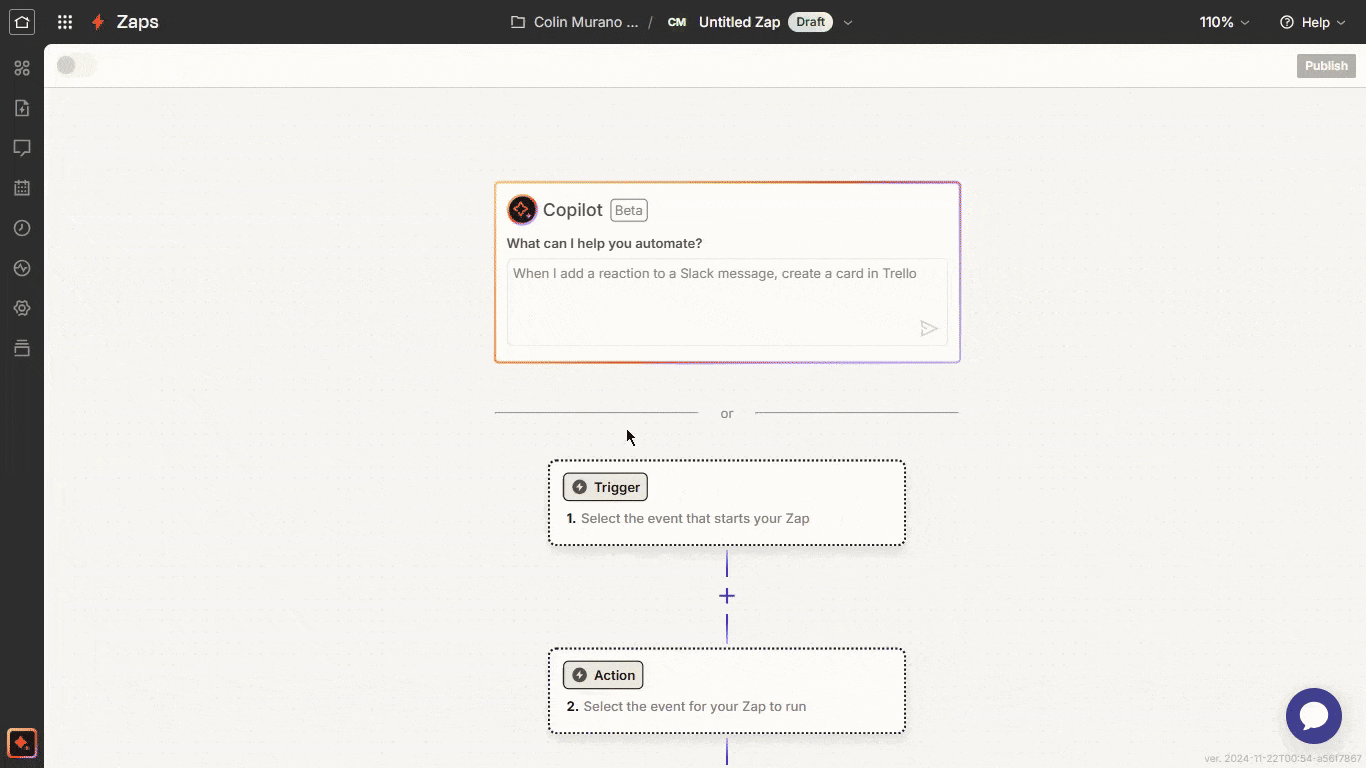Toggle the Zap on/off switch
This screenshot has width=1366, height=768.
(77, 66)
